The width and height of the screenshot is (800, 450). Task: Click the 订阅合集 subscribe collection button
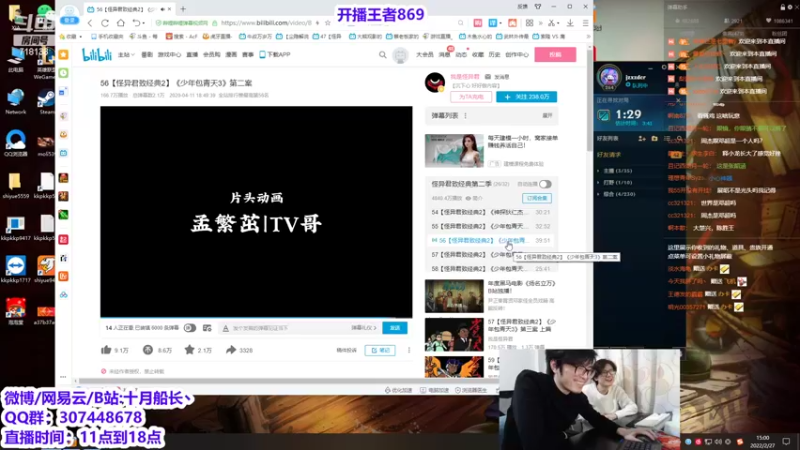pyautogui.click(x=537, y=198)
